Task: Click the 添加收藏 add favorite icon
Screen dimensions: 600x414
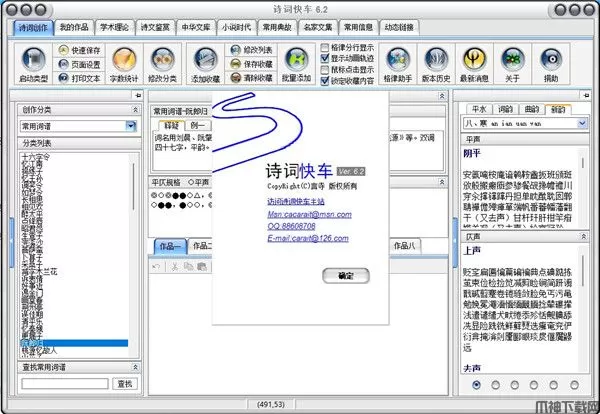Action: (205, 59)
